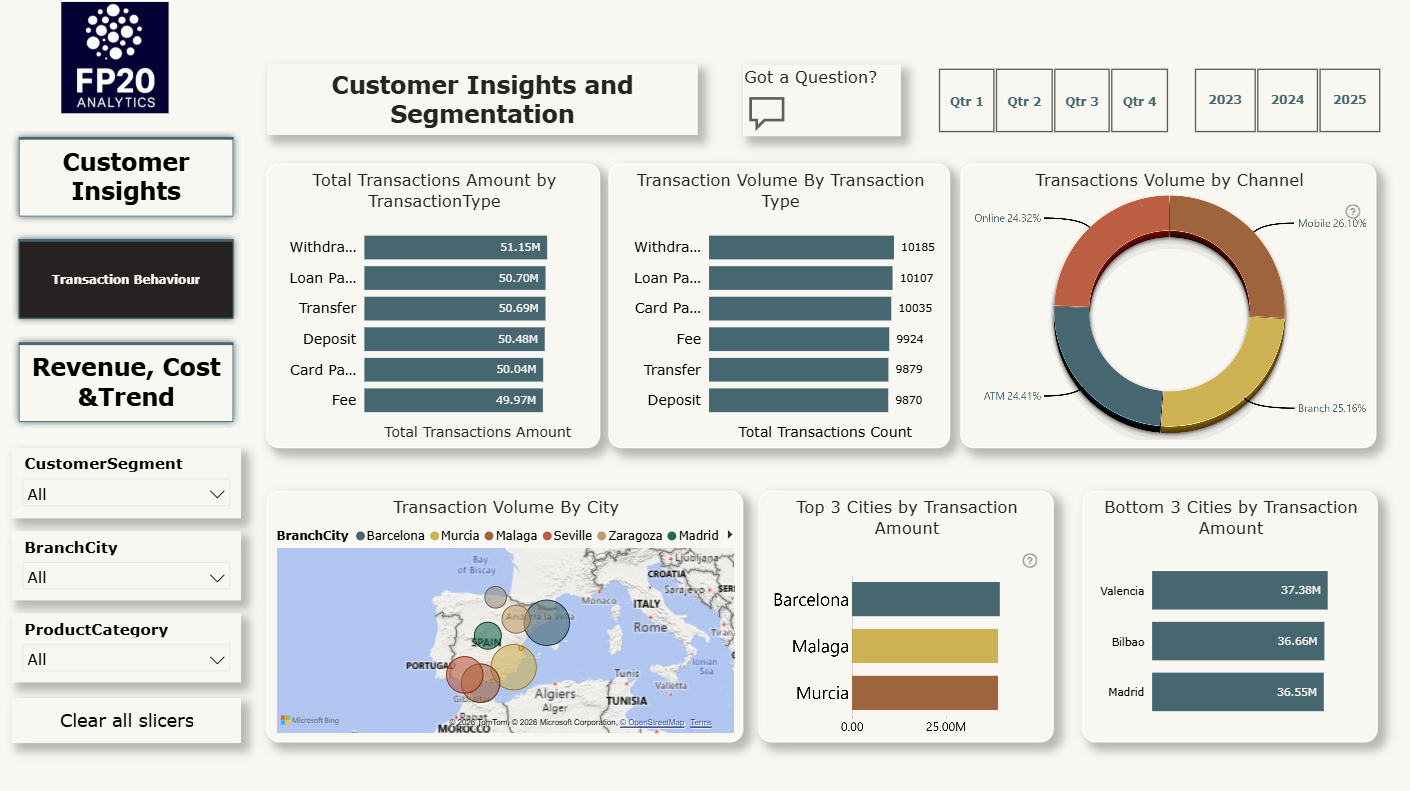Open the Revenue, Cost & Trend page
Viewport: 1410px width, 791px height.
[x=126, y=382]
